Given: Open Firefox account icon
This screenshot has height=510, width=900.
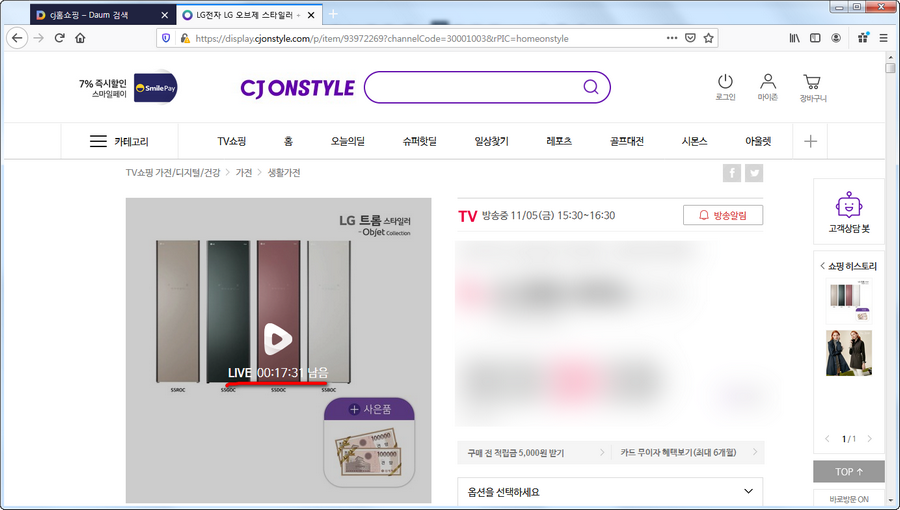Looking at the screenshot, I should [836, 38].
